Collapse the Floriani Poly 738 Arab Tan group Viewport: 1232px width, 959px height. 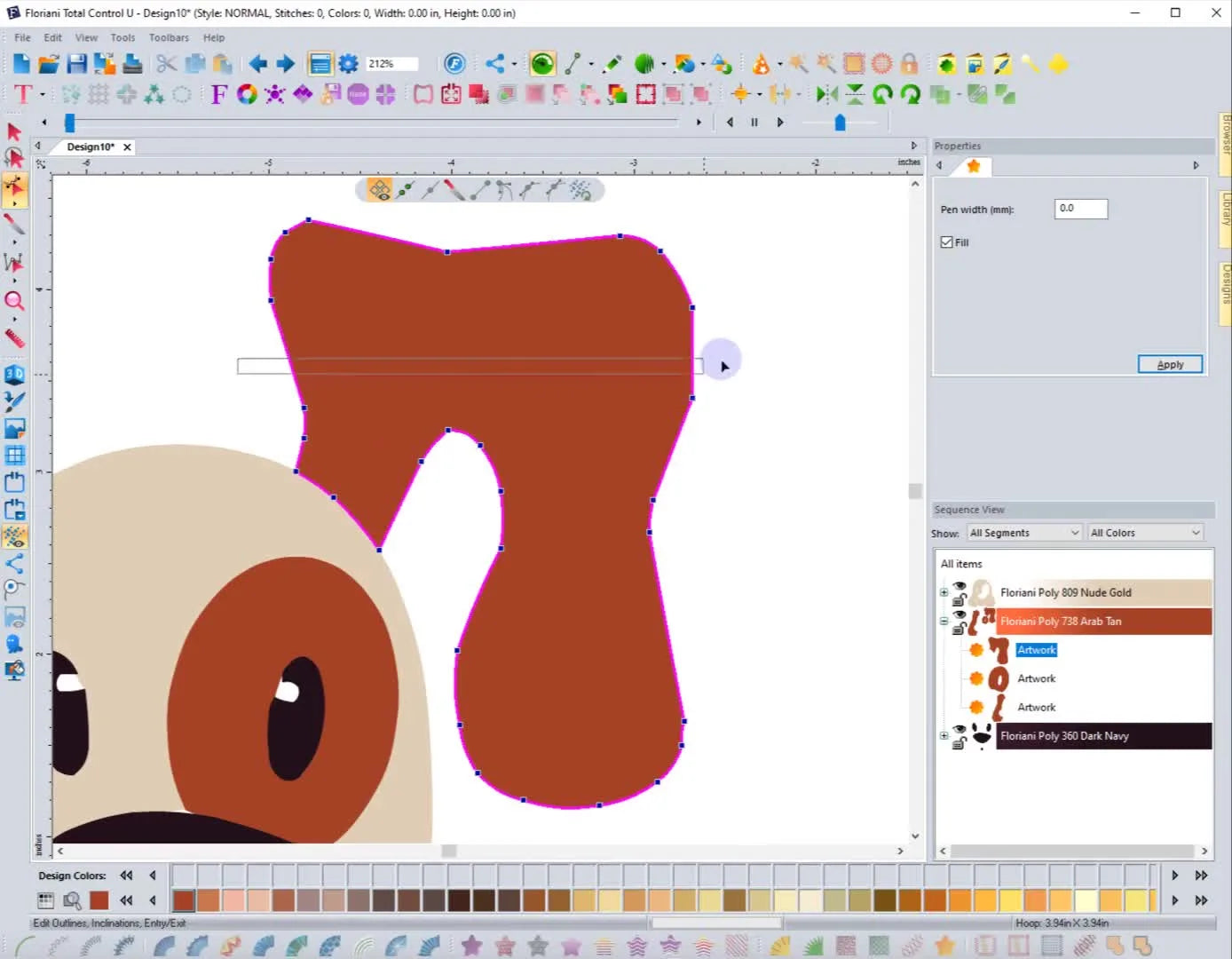click(944, 621)
